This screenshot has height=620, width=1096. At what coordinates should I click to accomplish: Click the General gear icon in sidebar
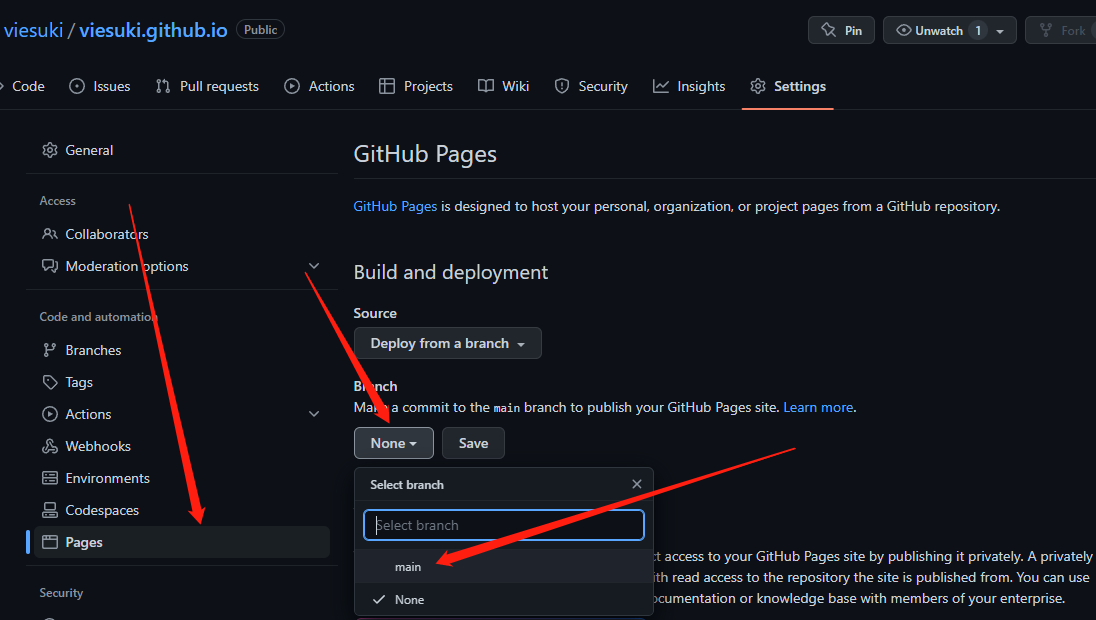(x=50, y=150)
